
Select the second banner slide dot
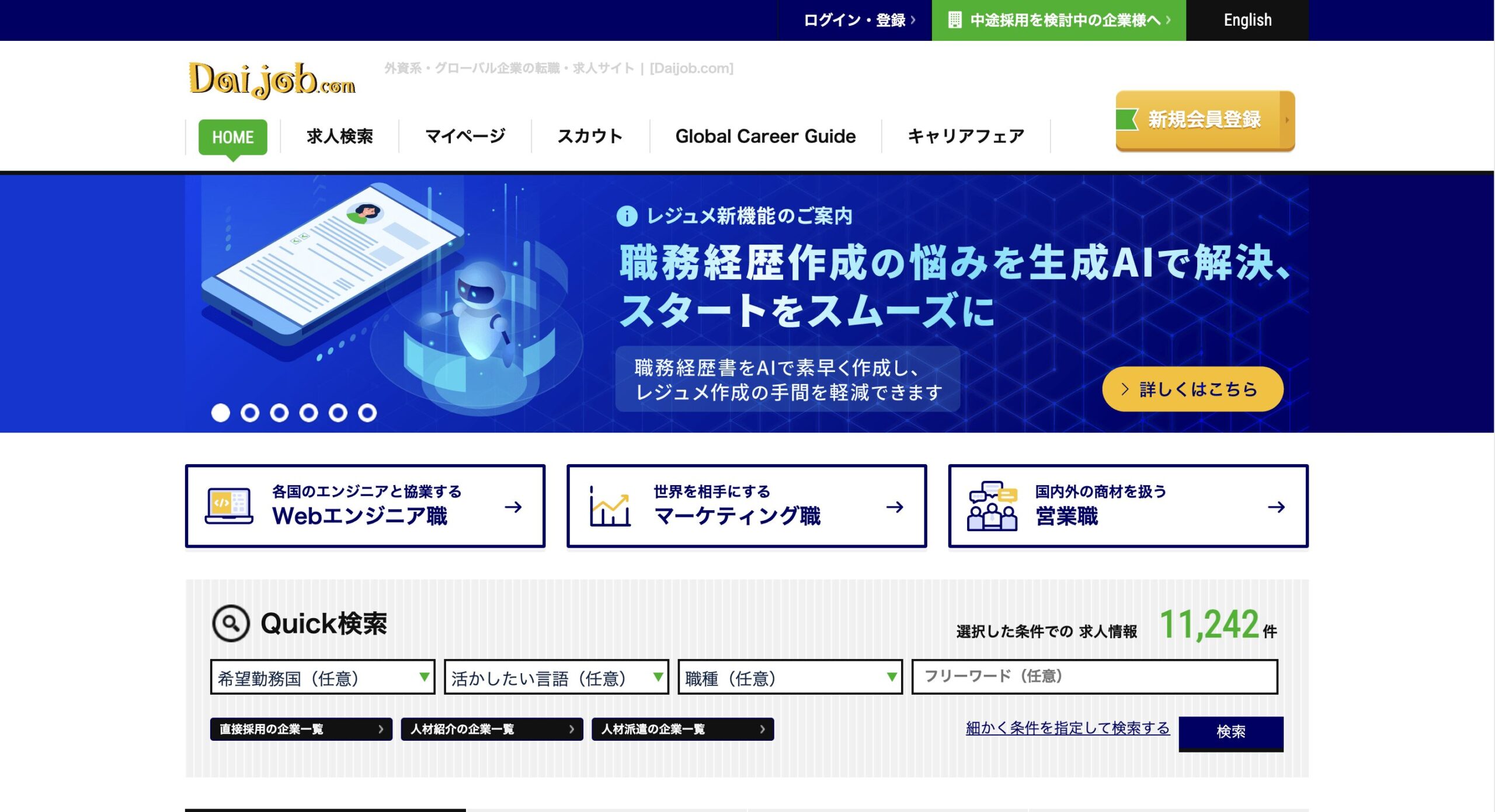[x=250, y=413]
